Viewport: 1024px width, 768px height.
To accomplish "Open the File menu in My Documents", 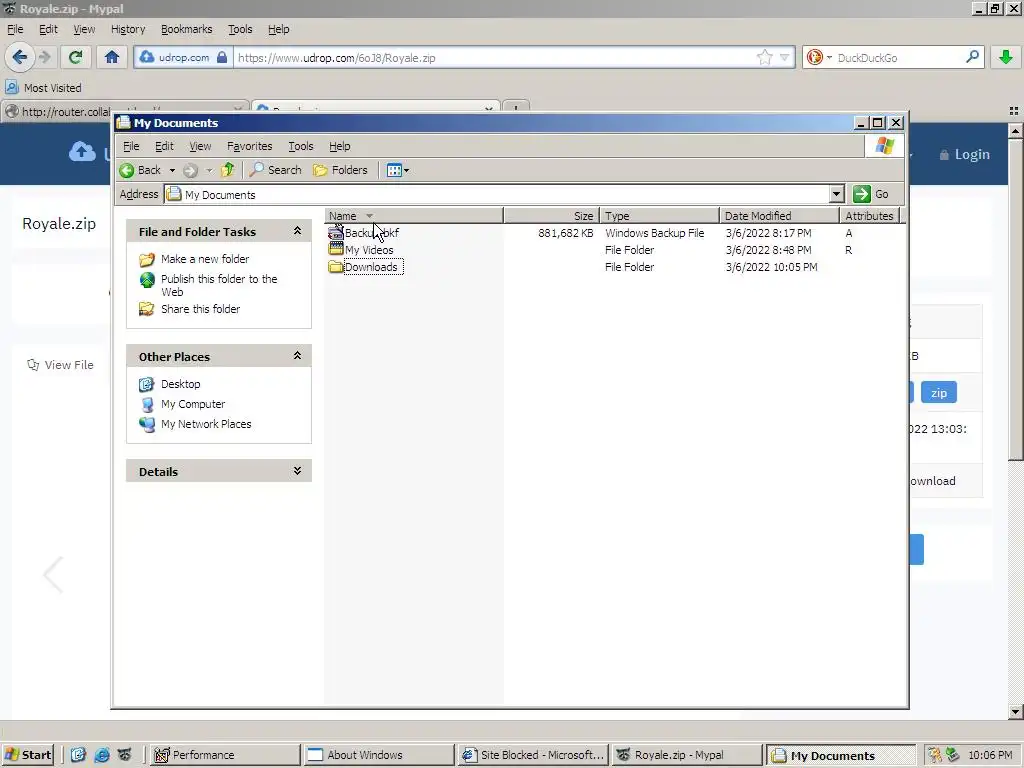I will tap(131, 146).
